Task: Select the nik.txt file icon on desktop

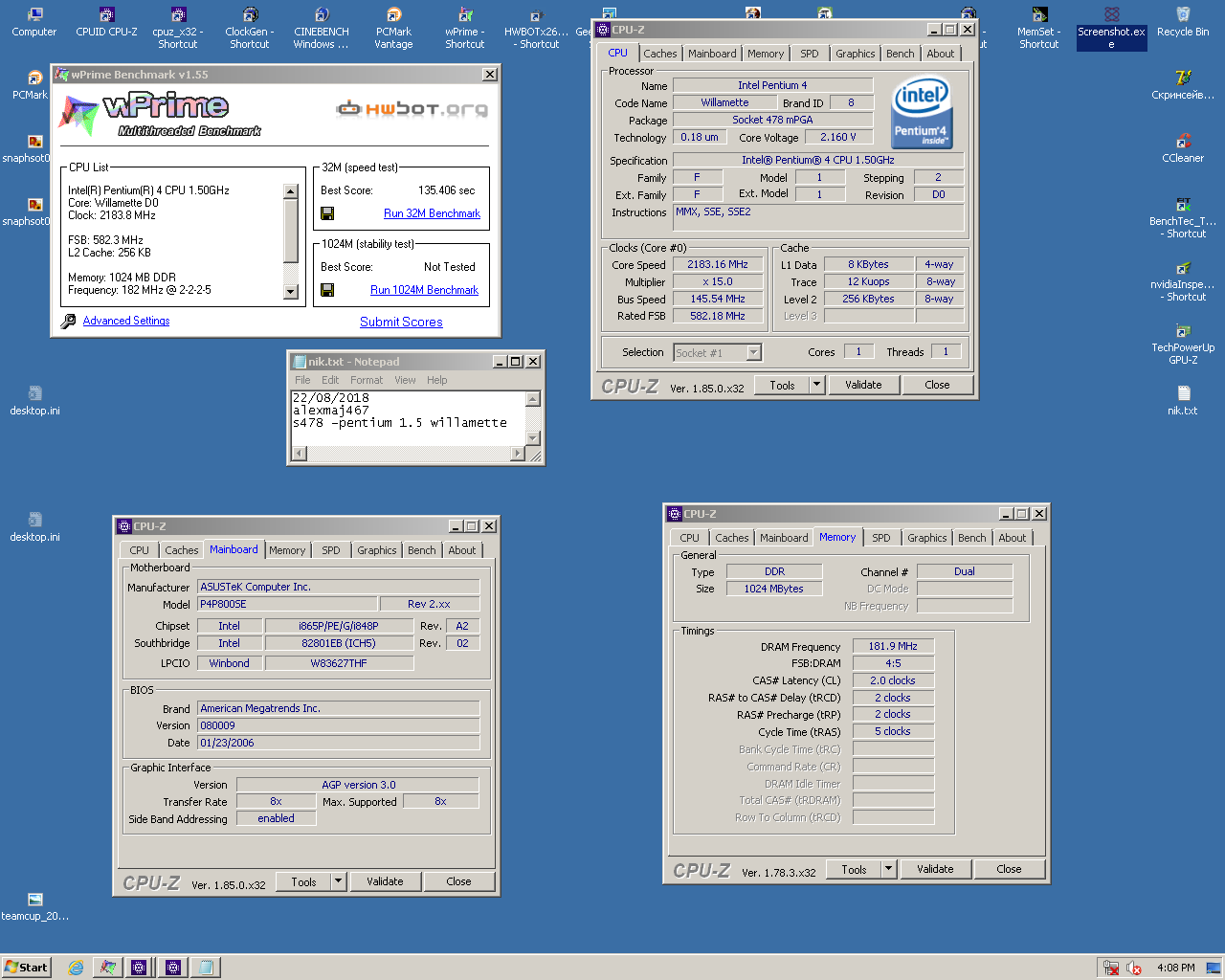Action: 1183,402
